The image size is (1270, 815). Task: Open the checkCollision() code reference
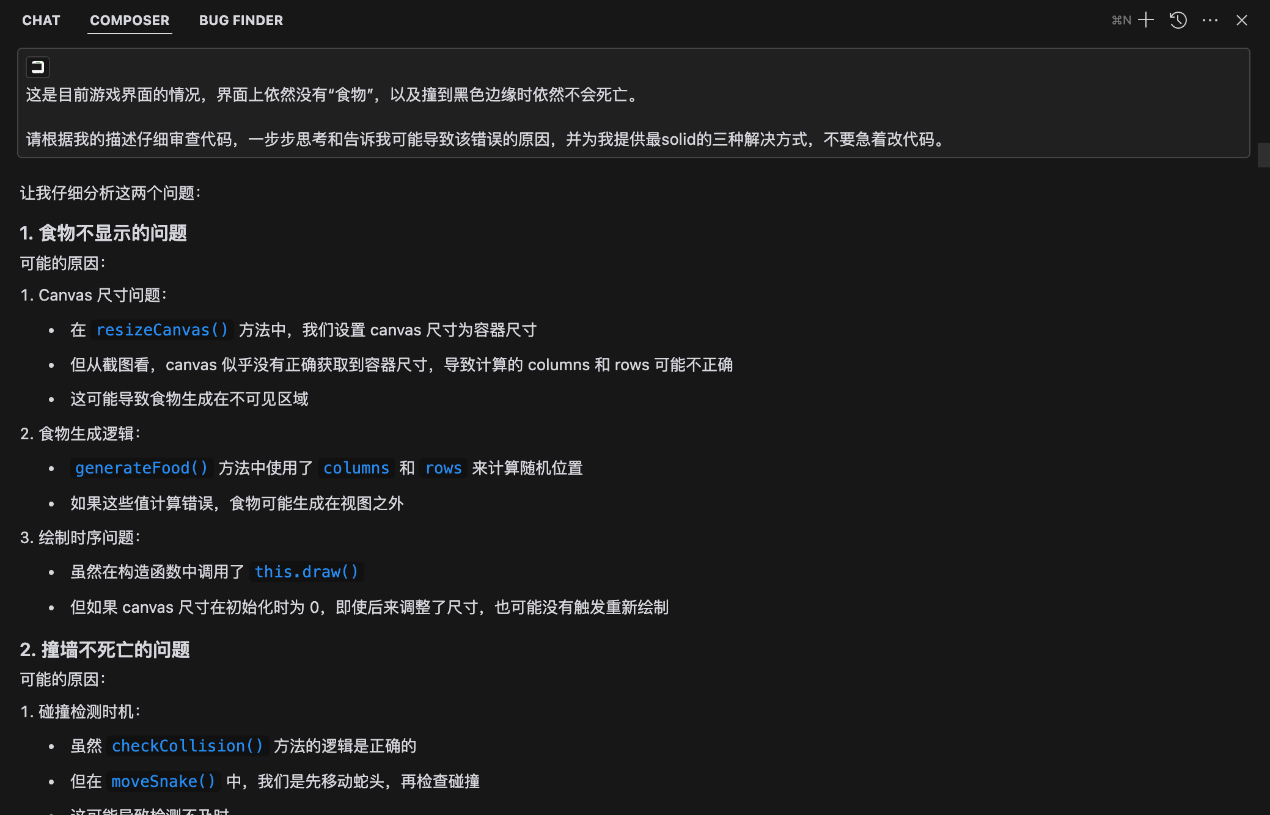click(x=187, y=746)
